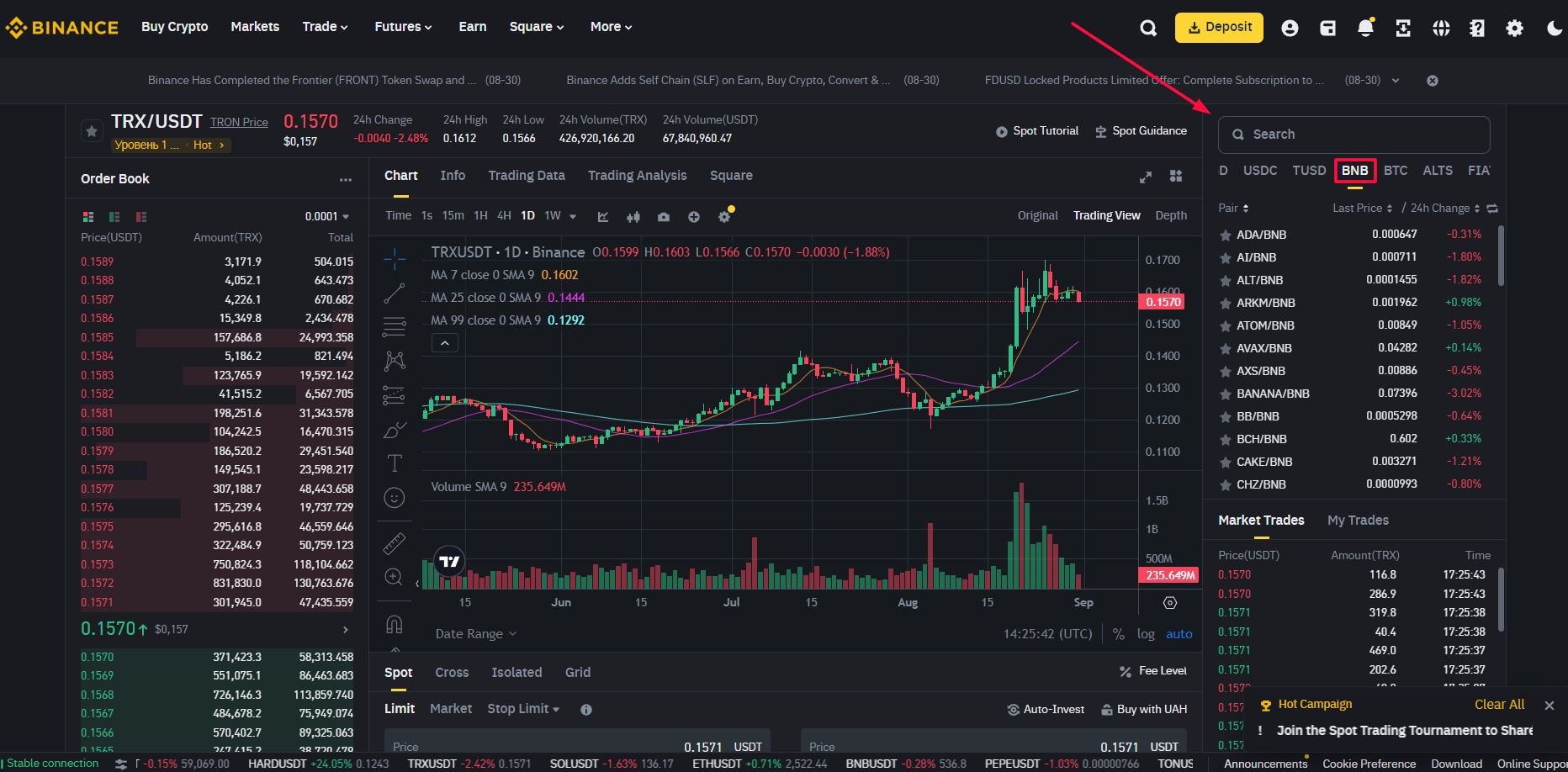
Task: Open the help center icon
Action: click(x=1477, y=28)
